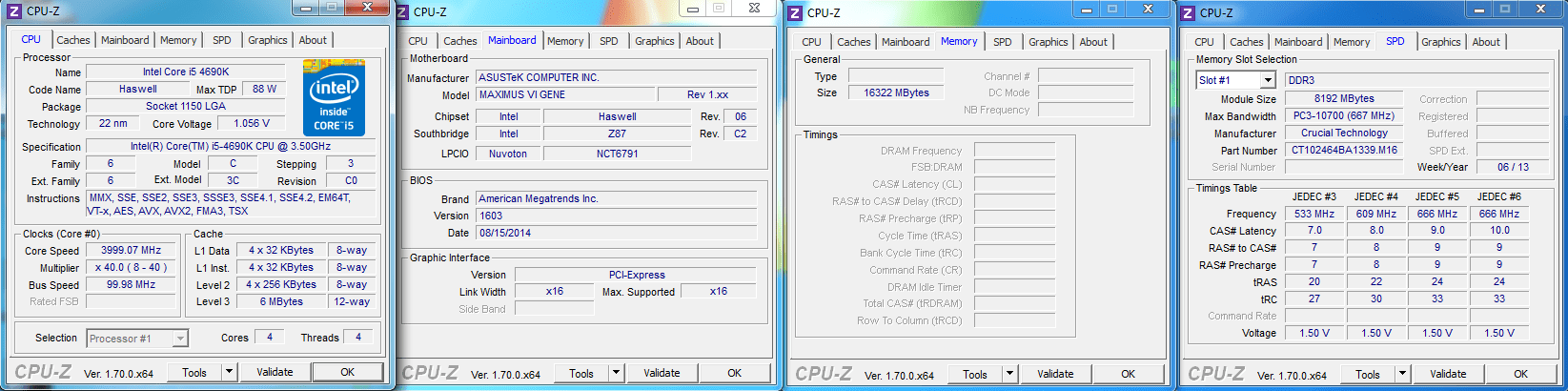
Task: Open Graphics tab in Memory window
Action: tap(1049, 42)
